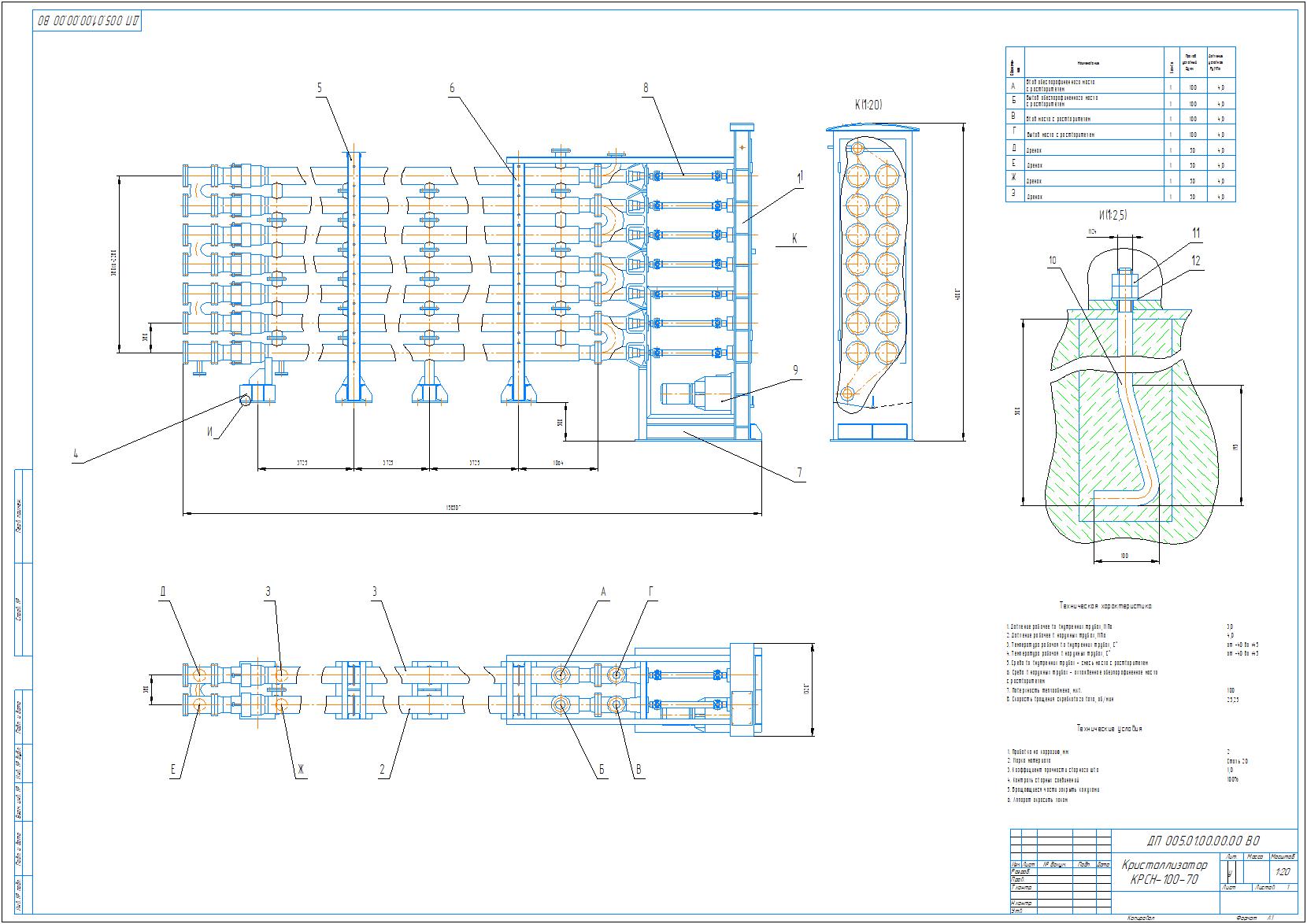The width and height of the screenshot is (1307, 924).
Task: Click the 'Марка материала' requirement line
Action: click(x=1029, y=761)
